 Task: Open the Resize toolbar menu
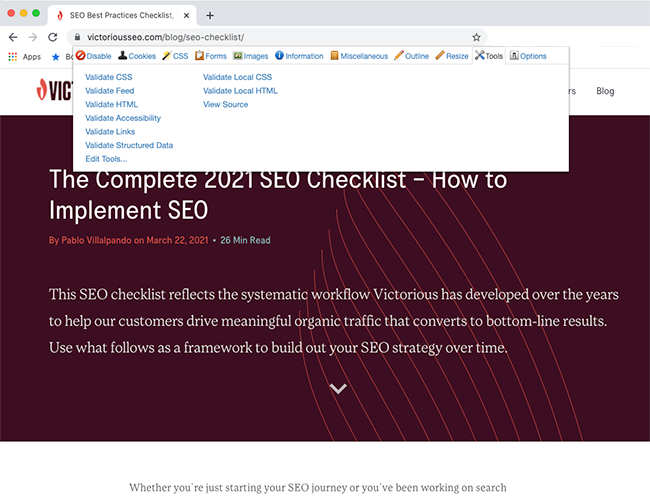point(452,56)
